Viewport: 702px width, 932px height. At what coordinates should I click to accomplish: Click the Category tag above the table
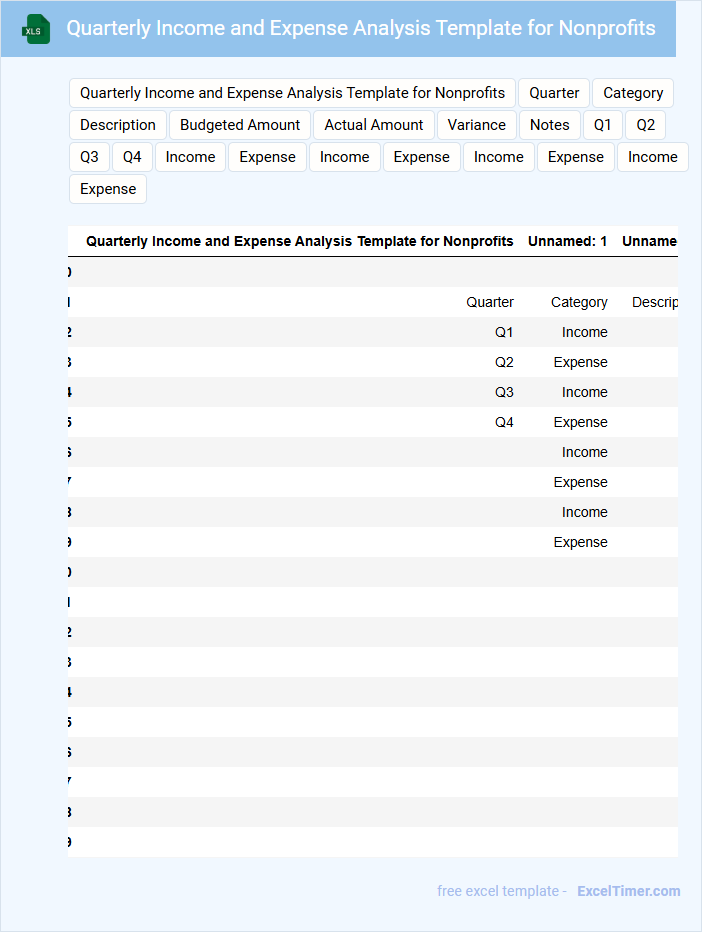[633, 93]
